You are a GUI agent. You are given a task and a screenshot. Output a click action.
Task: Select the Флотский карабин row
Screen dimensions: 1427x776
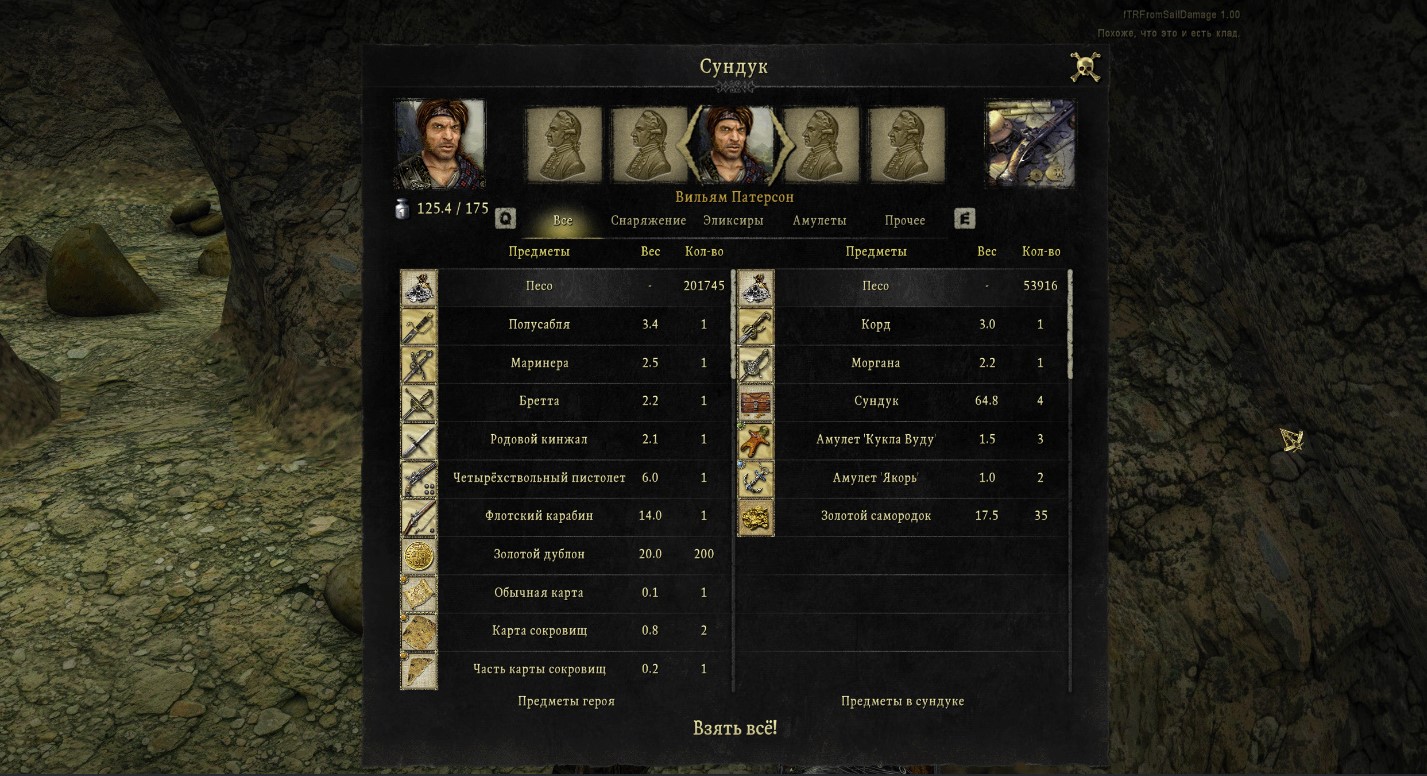[566, 516]
